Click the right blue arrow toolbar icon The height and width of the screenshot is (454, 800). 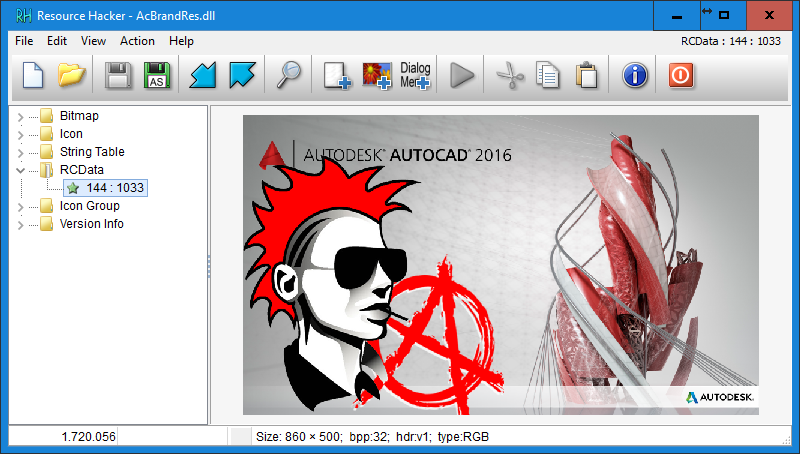[x=242, y=75]
